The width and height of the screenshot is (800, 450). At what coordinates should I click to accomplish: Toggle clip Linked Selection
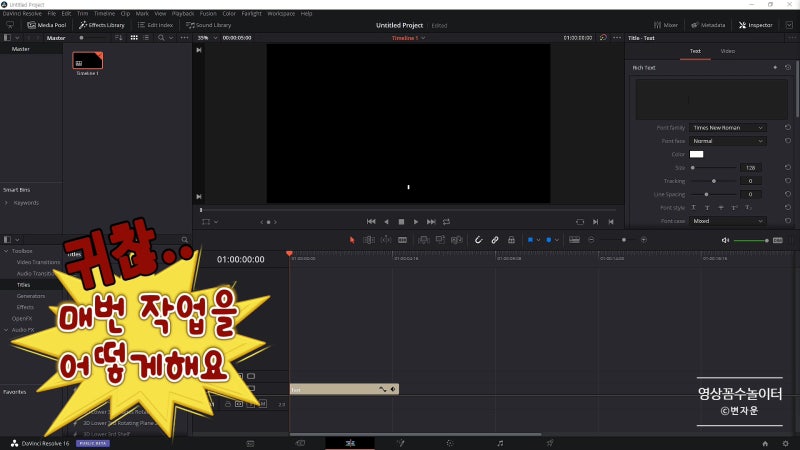[x=495, y=240]
